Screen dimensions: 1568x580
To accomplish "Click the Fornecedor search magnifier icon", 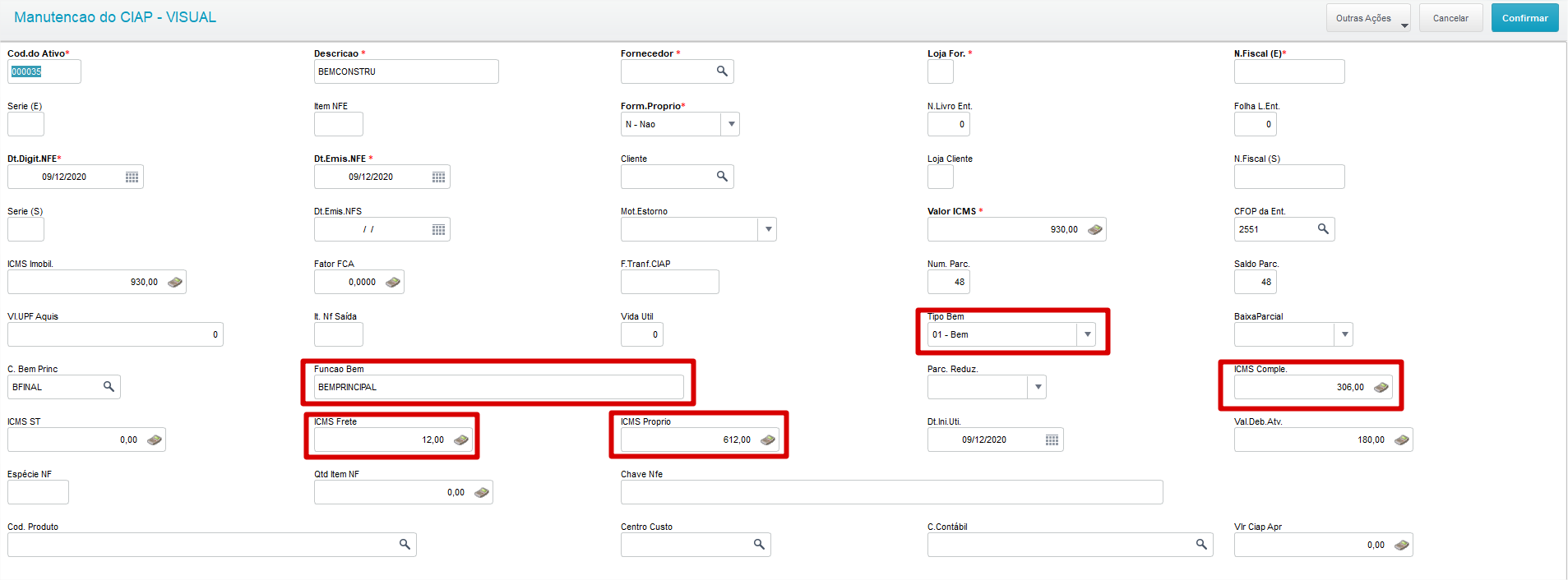I will coord(722,71).
